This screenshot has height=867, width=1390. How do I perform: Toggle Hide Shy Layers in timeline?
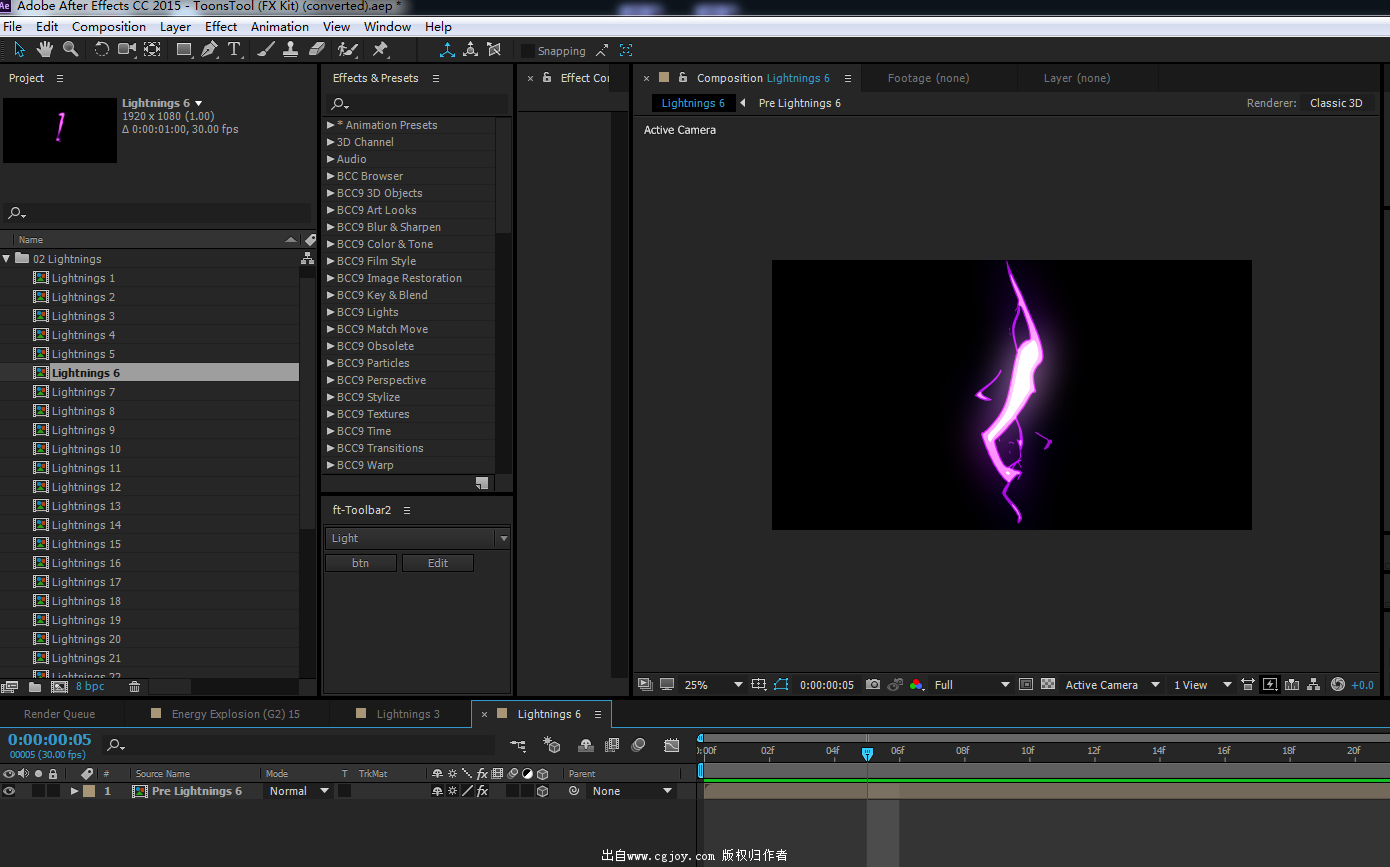click(586, 745)
